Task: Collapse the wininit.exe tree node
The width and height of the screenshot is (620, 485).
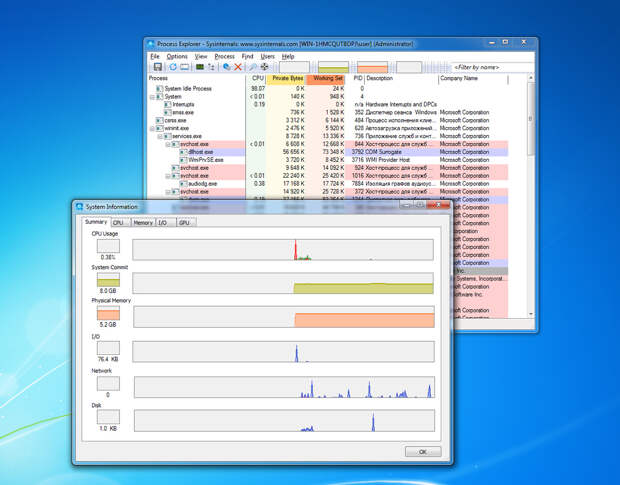Action: click(x=152, y=128)
